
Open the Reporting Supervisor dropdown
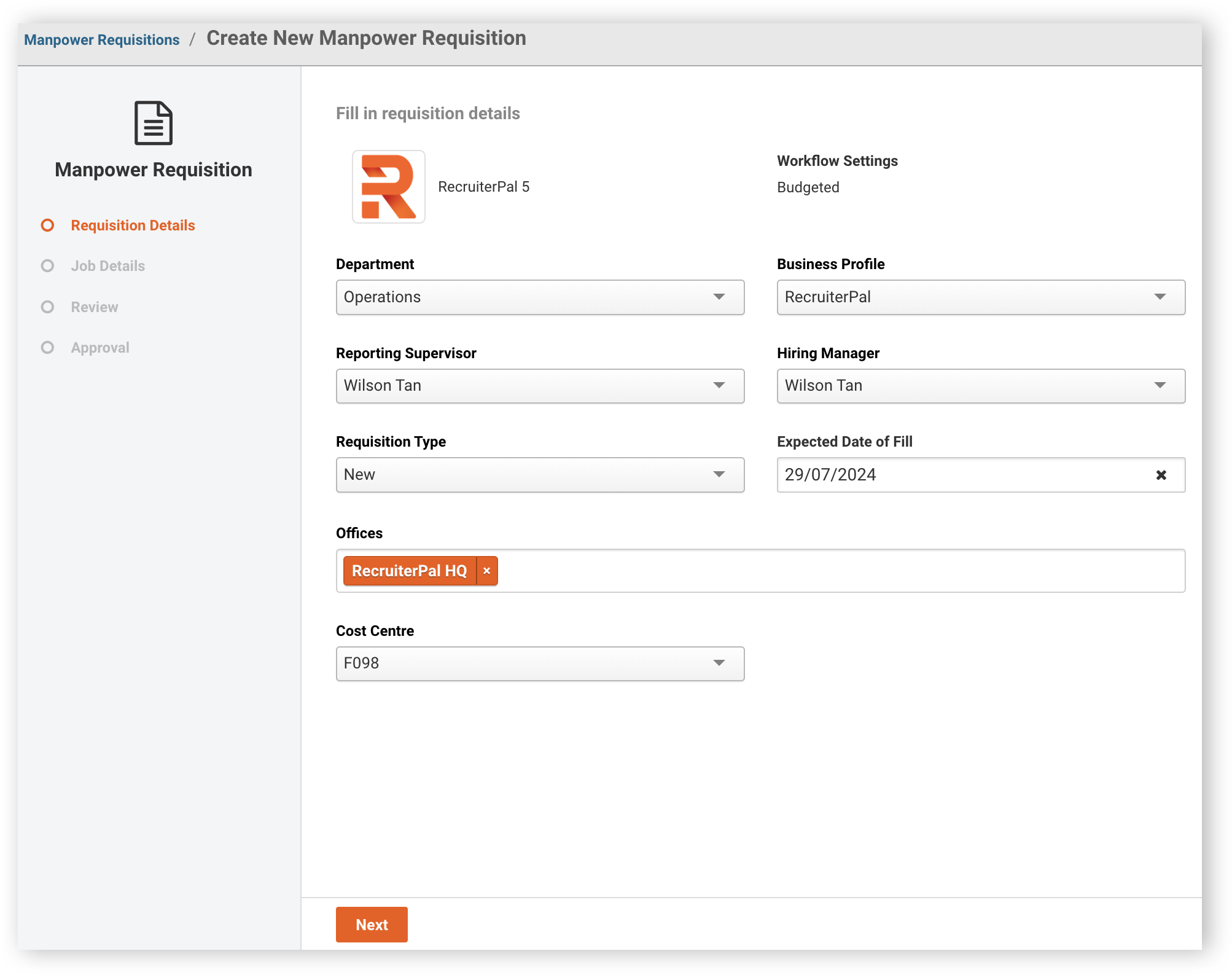pyautogui.click(x=540, y=386)
